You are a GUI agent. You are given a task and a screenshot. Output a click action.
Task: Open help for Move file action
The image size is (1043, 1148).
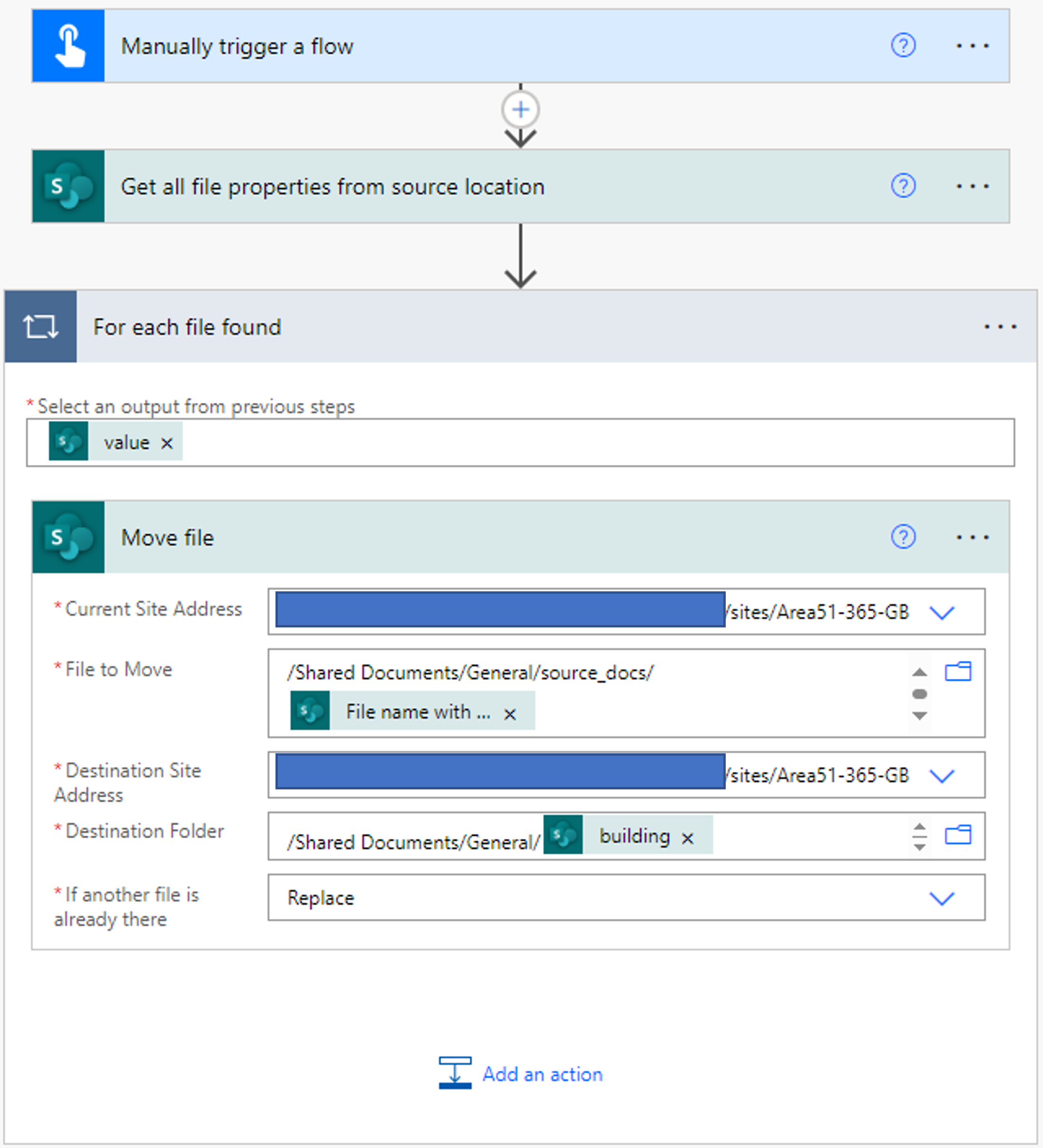[903, 537]
